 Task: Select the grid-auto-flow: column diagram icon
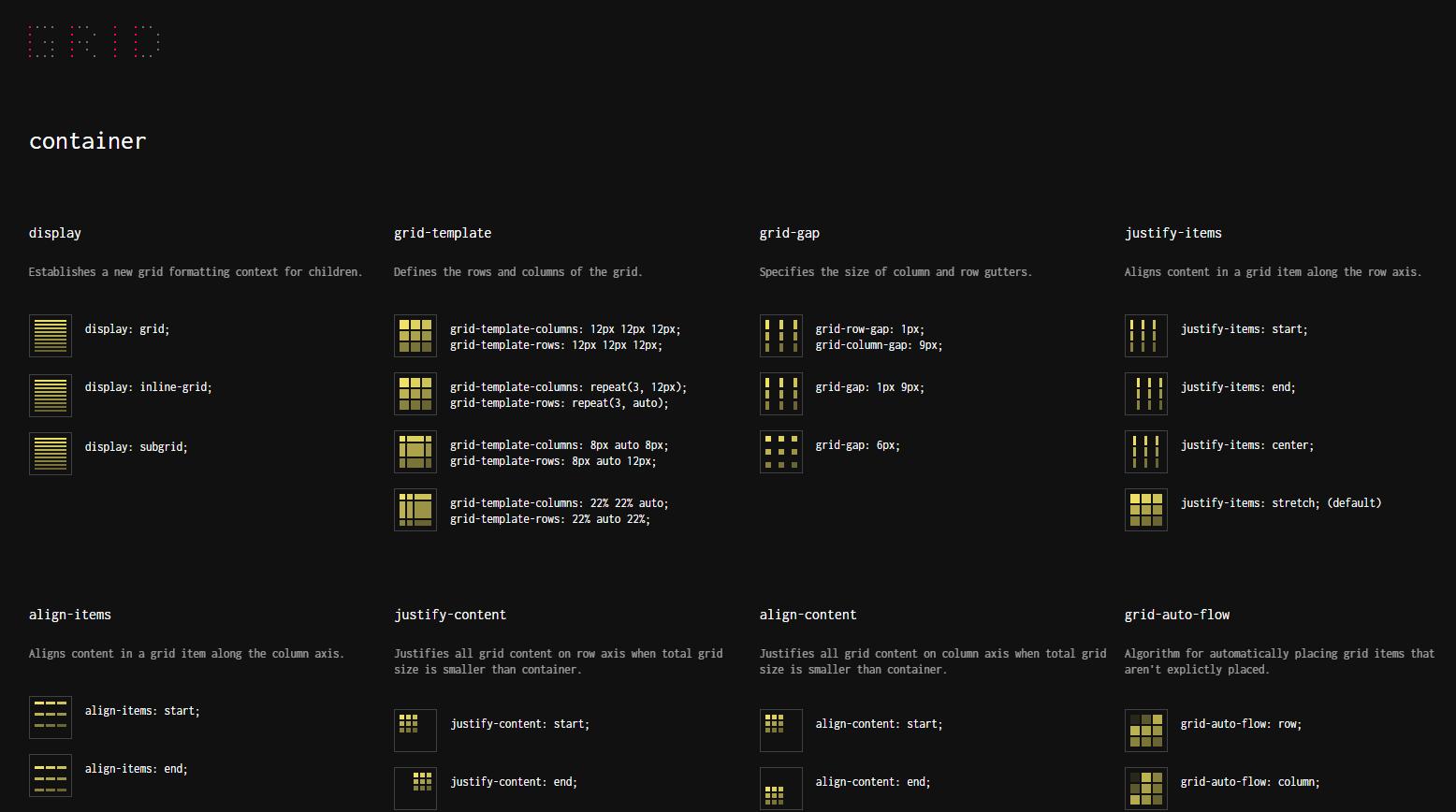click(x=1145, y=788)
